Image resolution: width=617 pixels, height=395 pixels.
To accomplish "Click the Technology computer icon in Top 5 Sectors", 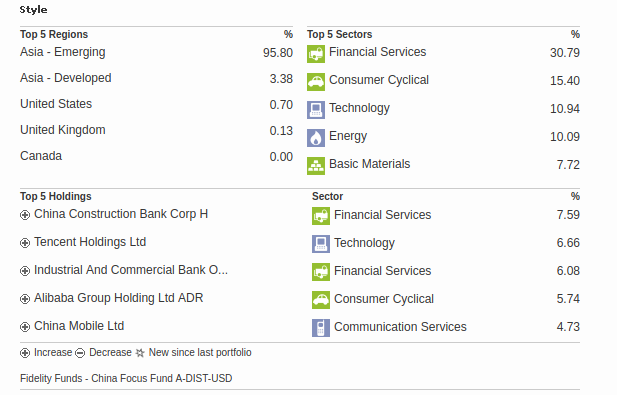I will pyautogui.click(x=316, y=110).
